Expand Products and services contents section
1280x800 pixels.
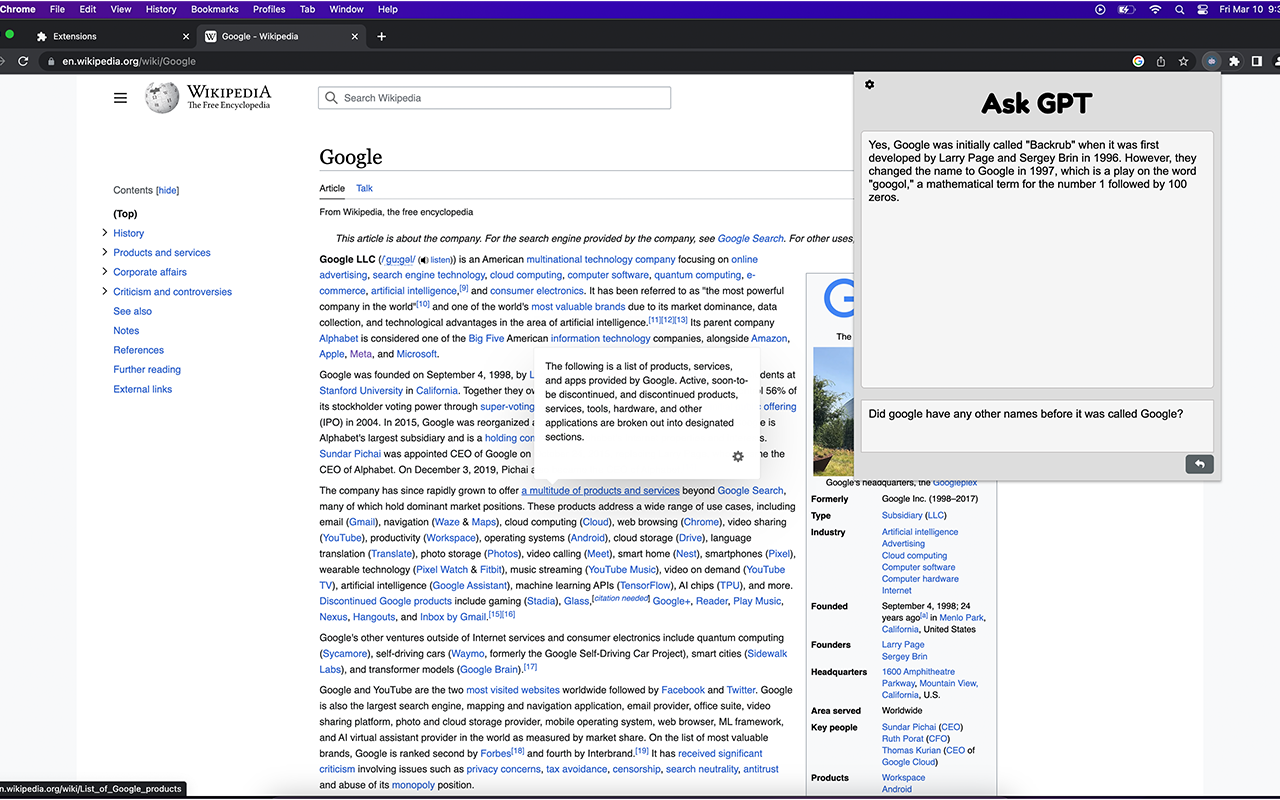tap(104, 252)
